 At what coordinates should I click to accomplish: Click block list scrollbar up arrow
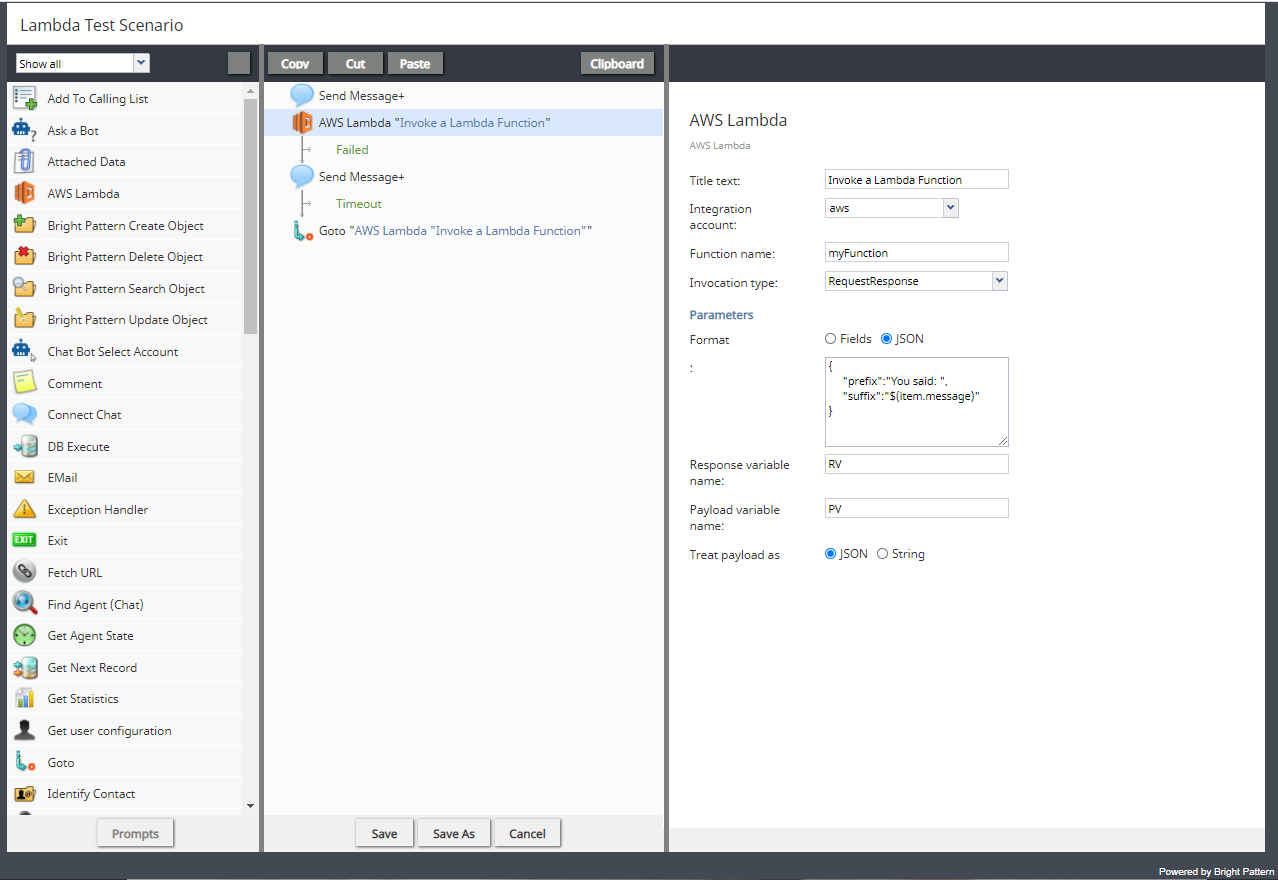click(250, 92)
